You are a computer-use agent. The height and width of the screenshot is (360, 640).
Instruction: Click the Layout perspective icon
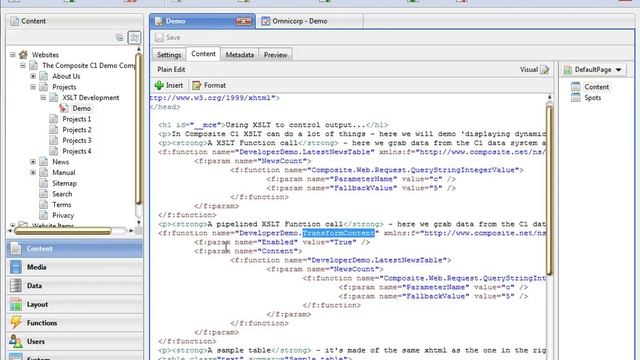[16, 304]
